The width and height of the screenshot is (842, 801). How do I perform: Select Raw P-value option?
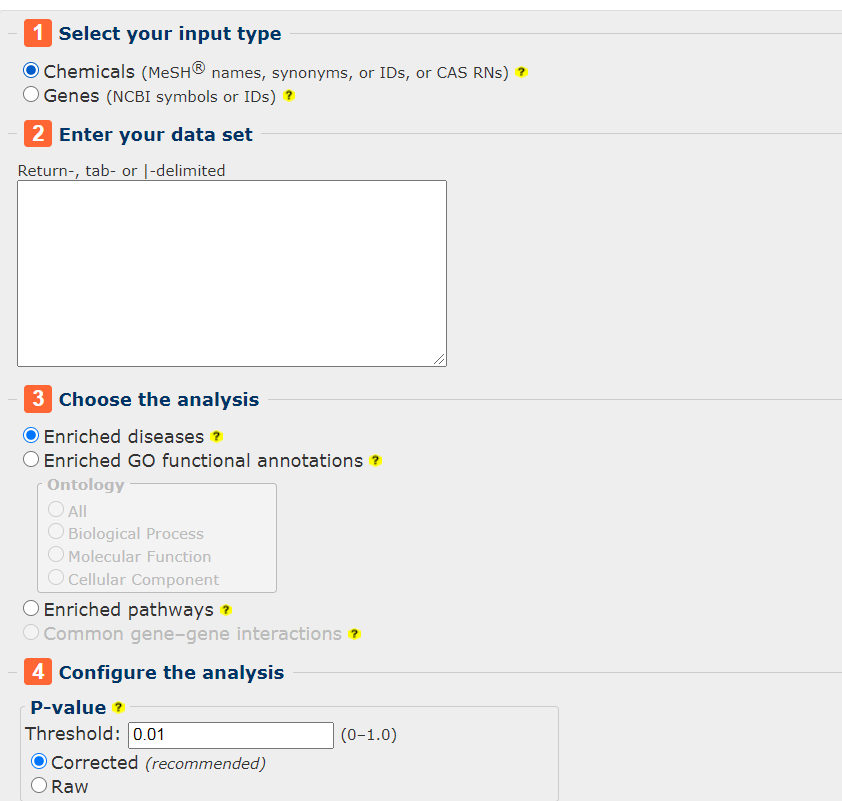(39, 785)
